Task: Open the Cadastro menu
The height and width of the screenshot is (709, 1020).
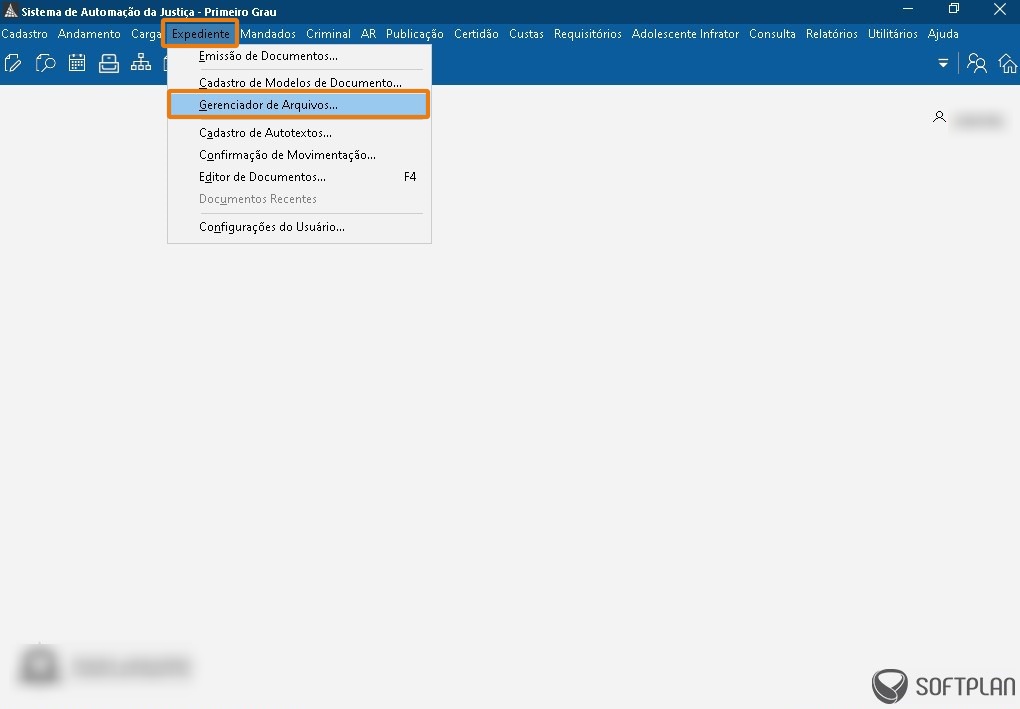Action: click(x=24, y=34)
